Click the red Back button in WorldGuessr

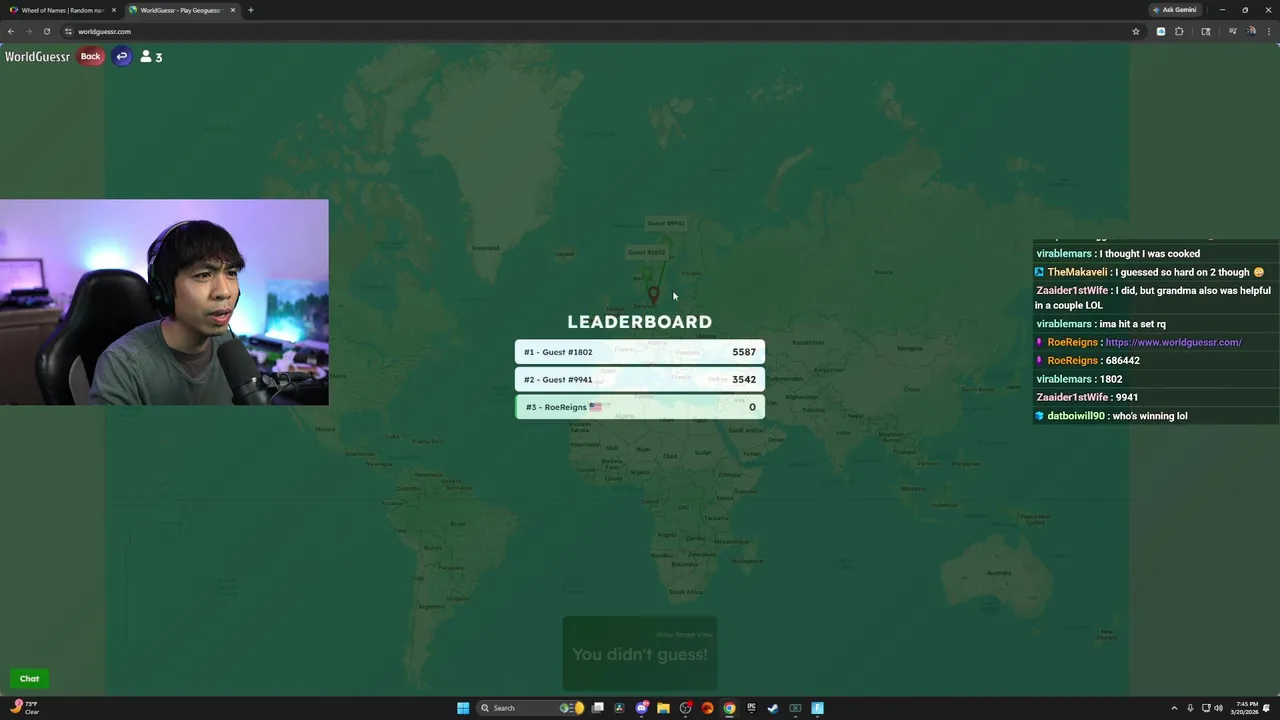90,56
